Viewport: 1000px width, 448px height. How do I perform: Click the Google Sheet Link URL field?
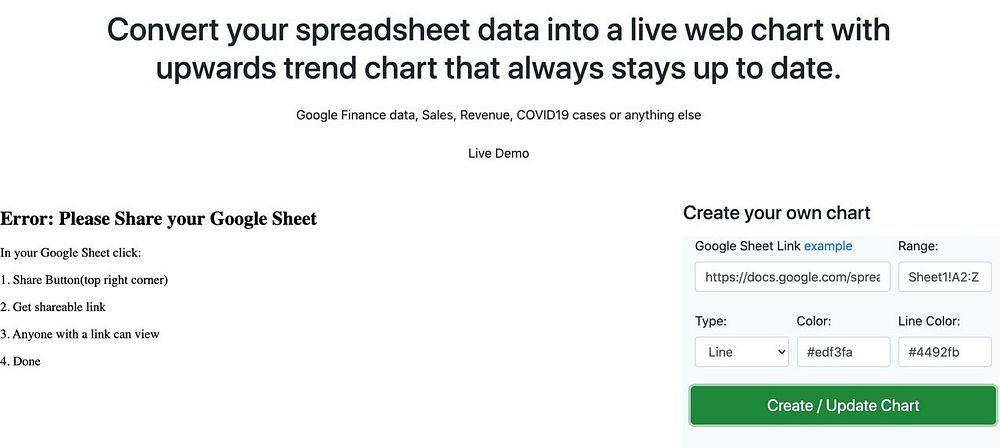click(x=792, y=276)
